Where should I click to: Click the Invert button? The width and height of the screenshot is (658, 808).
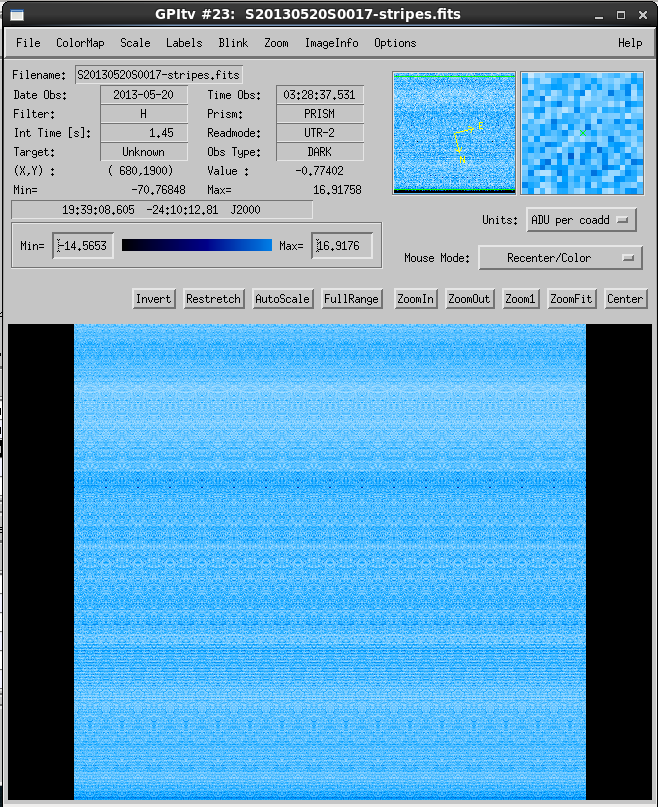(x=154, y=299)
